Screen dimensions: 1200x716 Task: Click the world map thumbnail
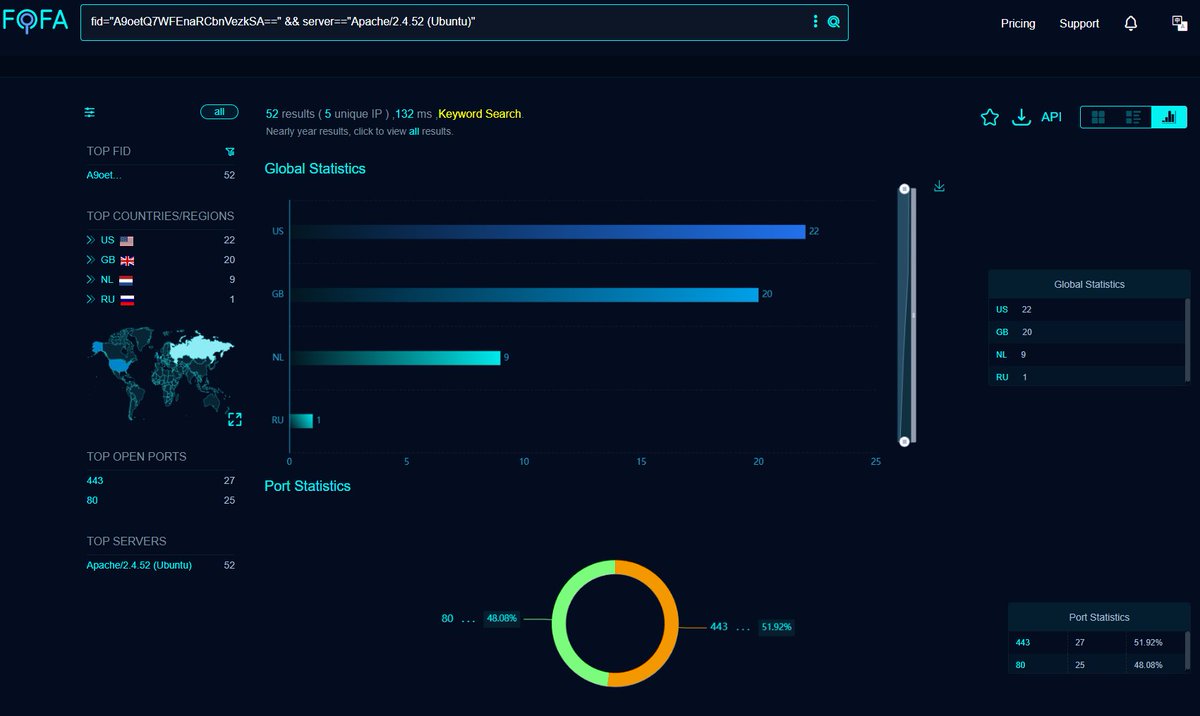(162, 373)
